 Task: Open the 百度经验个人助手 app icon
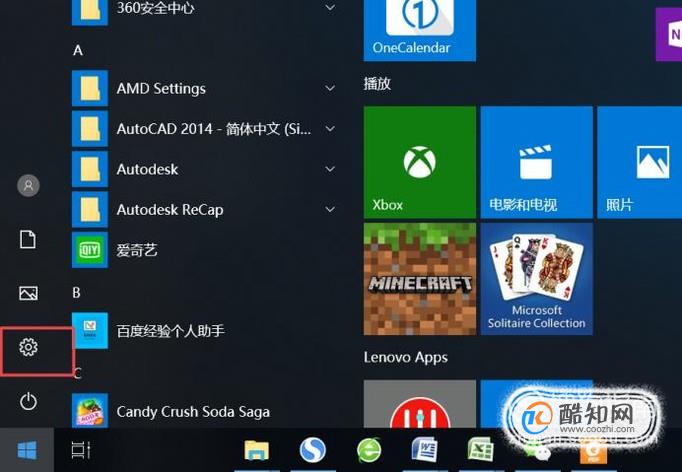(x=90, y=331)
